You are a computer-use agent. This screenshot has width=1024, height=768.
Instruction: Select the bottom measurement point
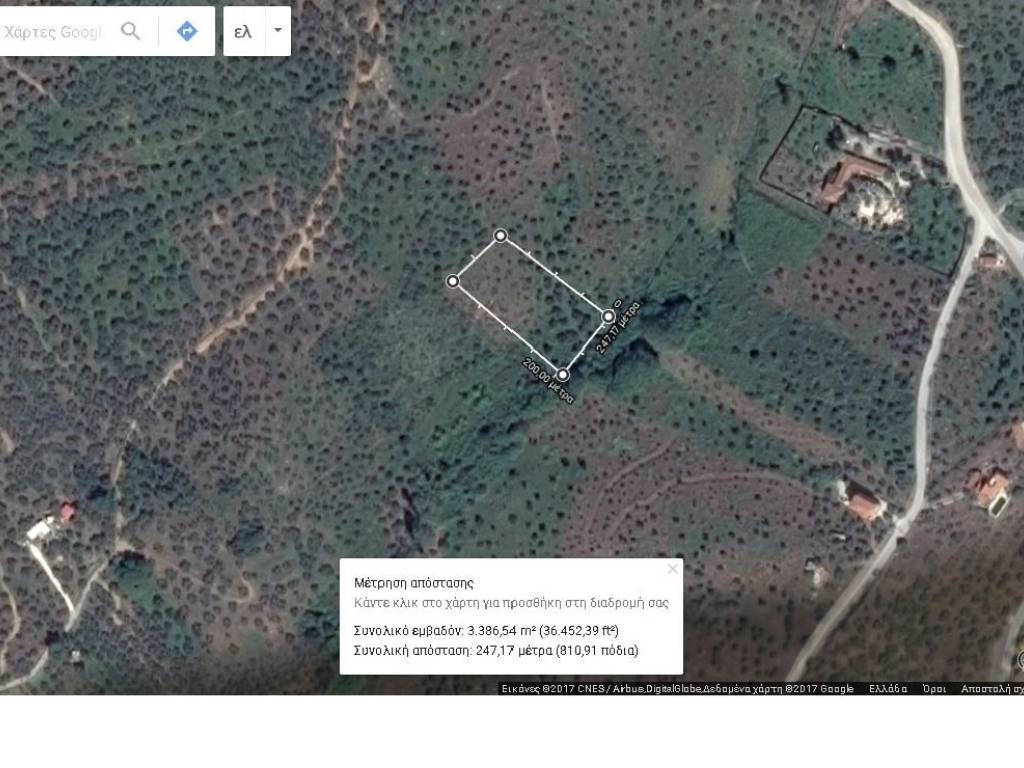pos(563,374)
